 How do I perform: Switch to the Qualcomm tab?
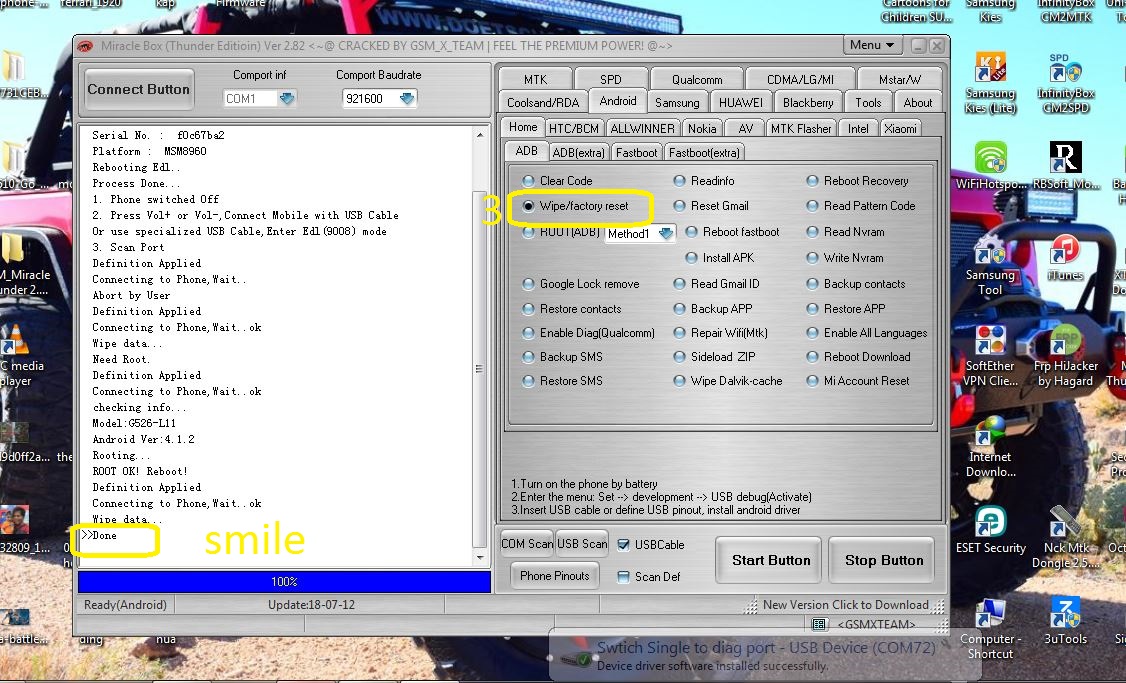(697, 79)
